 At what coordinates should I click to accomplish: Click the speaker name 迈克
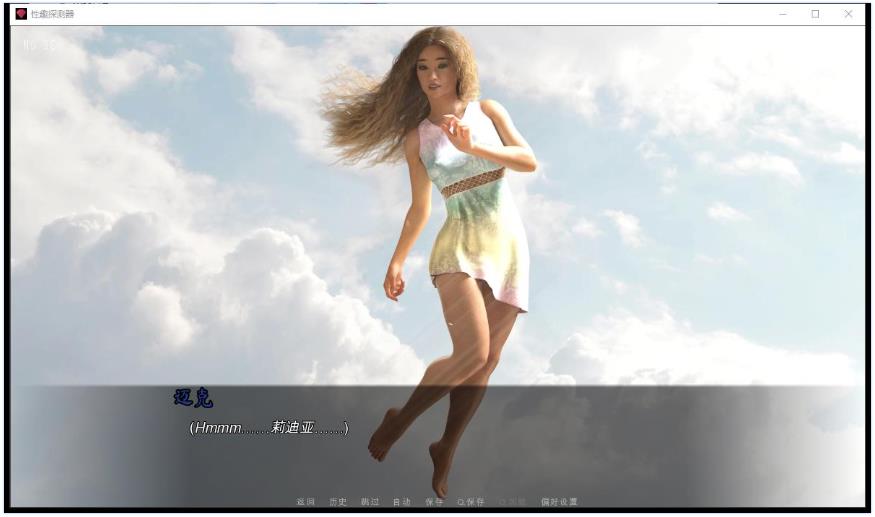pos(193,398)
